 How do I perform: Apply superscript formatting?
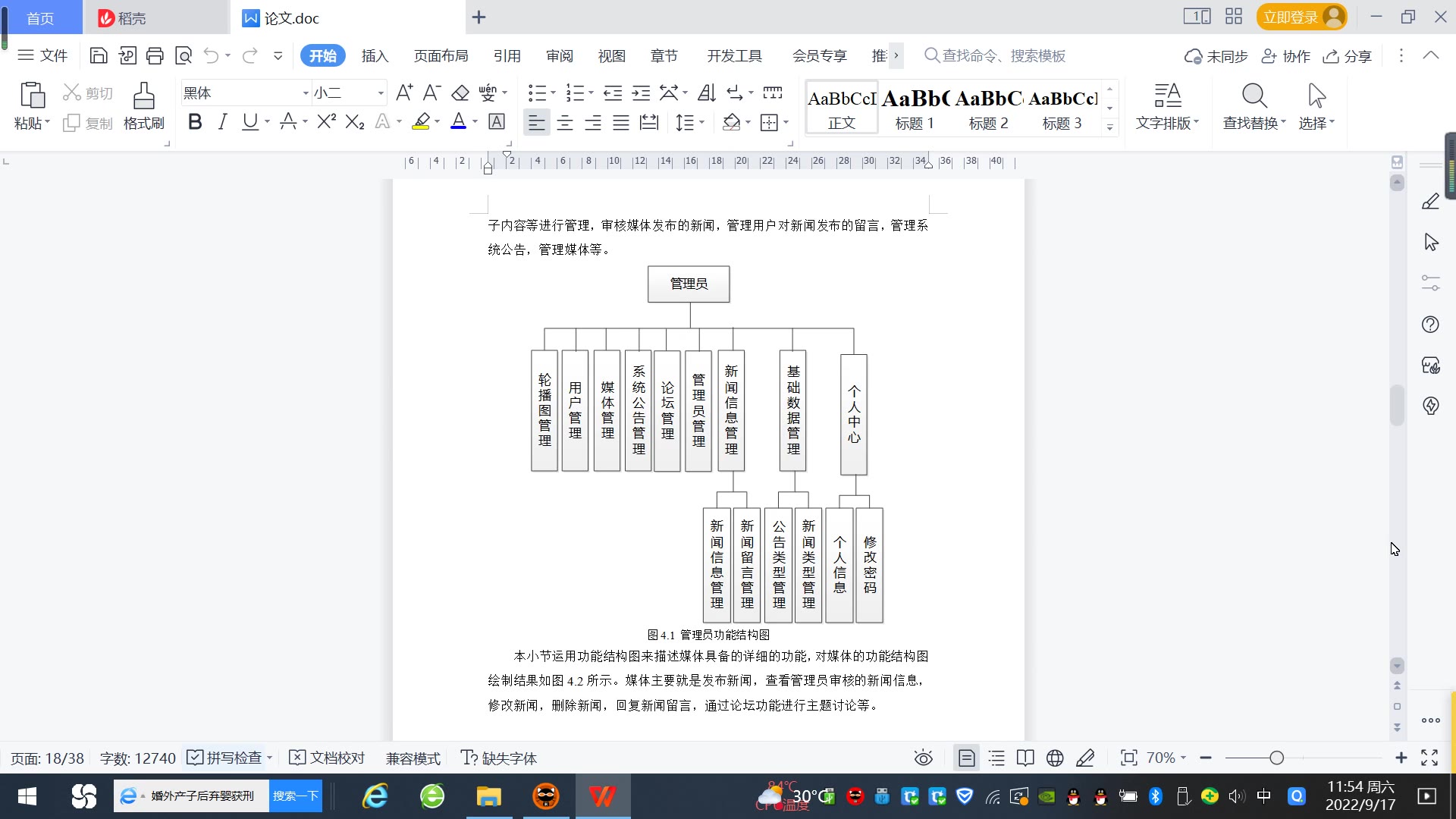coord(326,122)
